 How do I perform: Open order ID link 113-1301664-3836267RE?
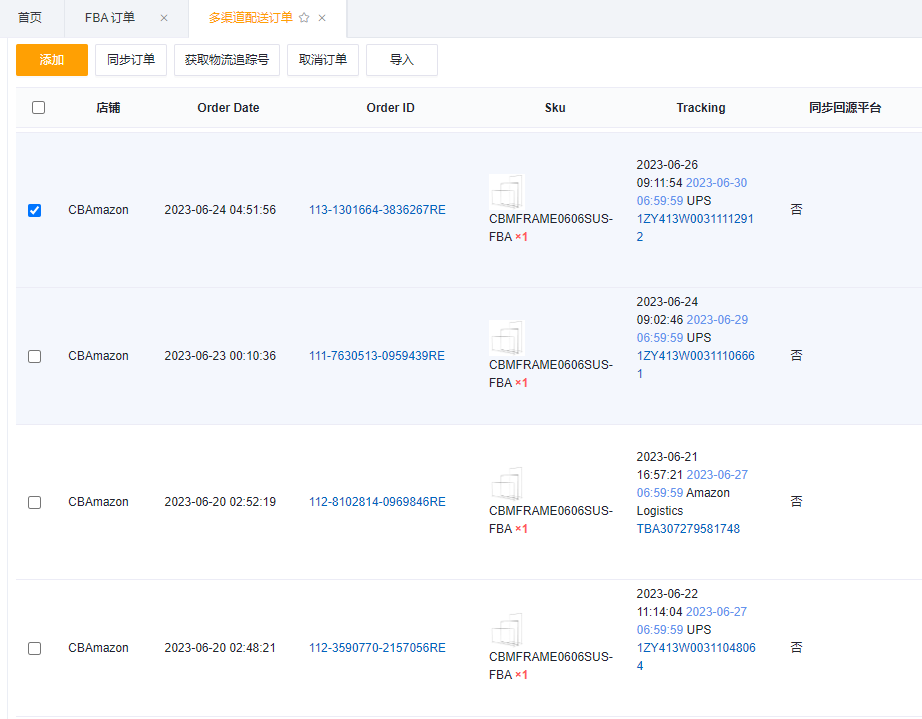pyautogui.click(x=377, y=210)
